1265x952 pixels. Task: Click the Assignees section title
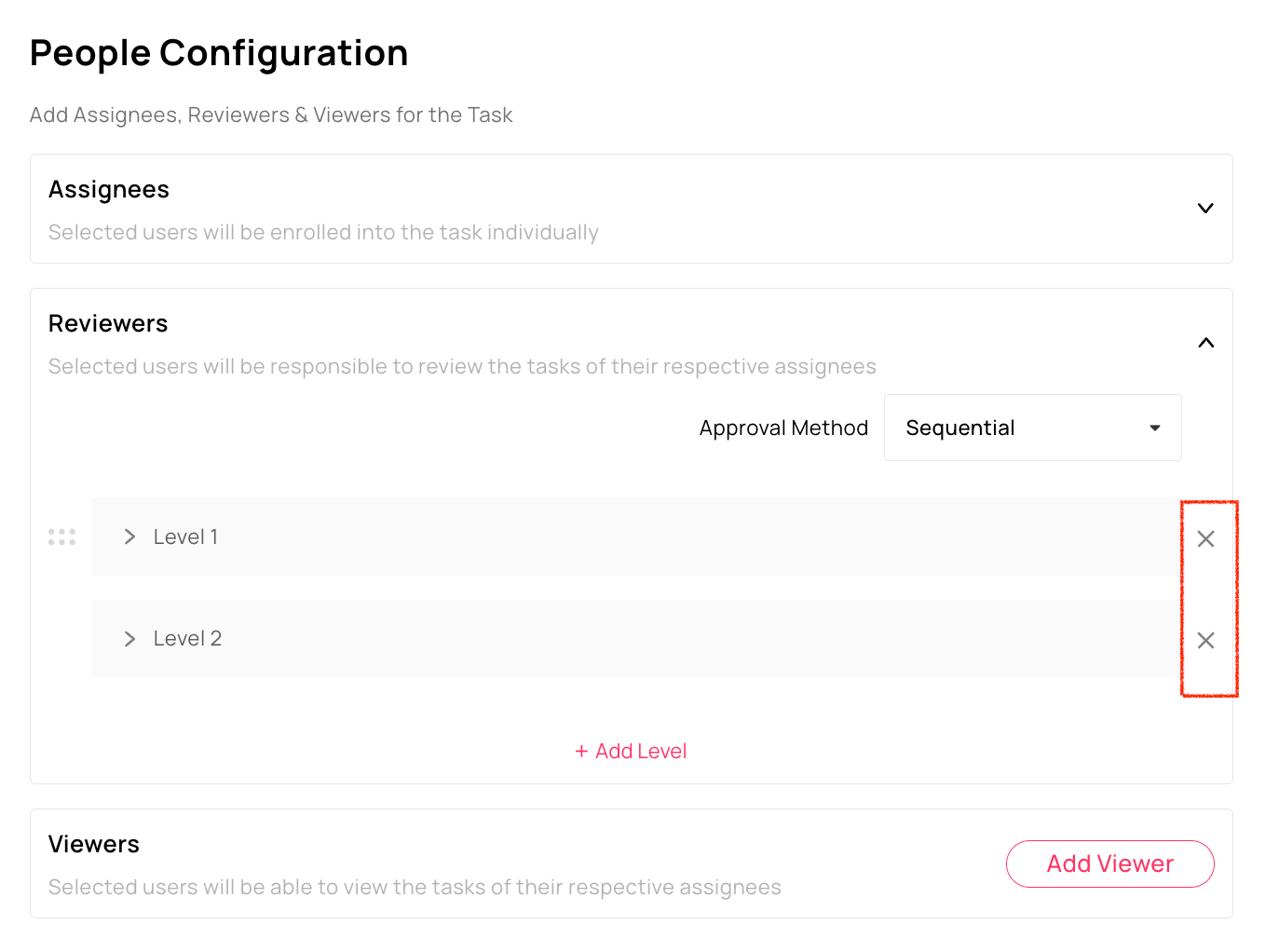109,190
